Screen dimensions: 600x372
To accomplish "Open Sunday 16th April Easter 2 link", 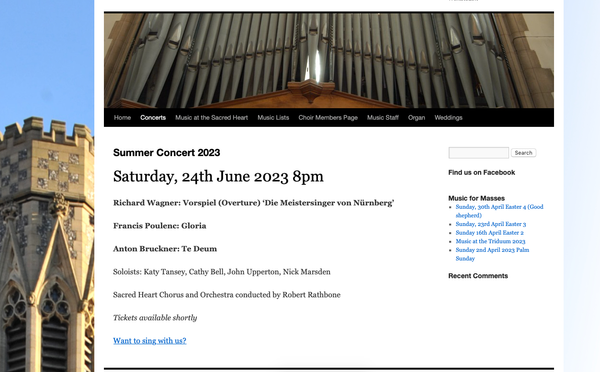I will click(x=489, y=233).
